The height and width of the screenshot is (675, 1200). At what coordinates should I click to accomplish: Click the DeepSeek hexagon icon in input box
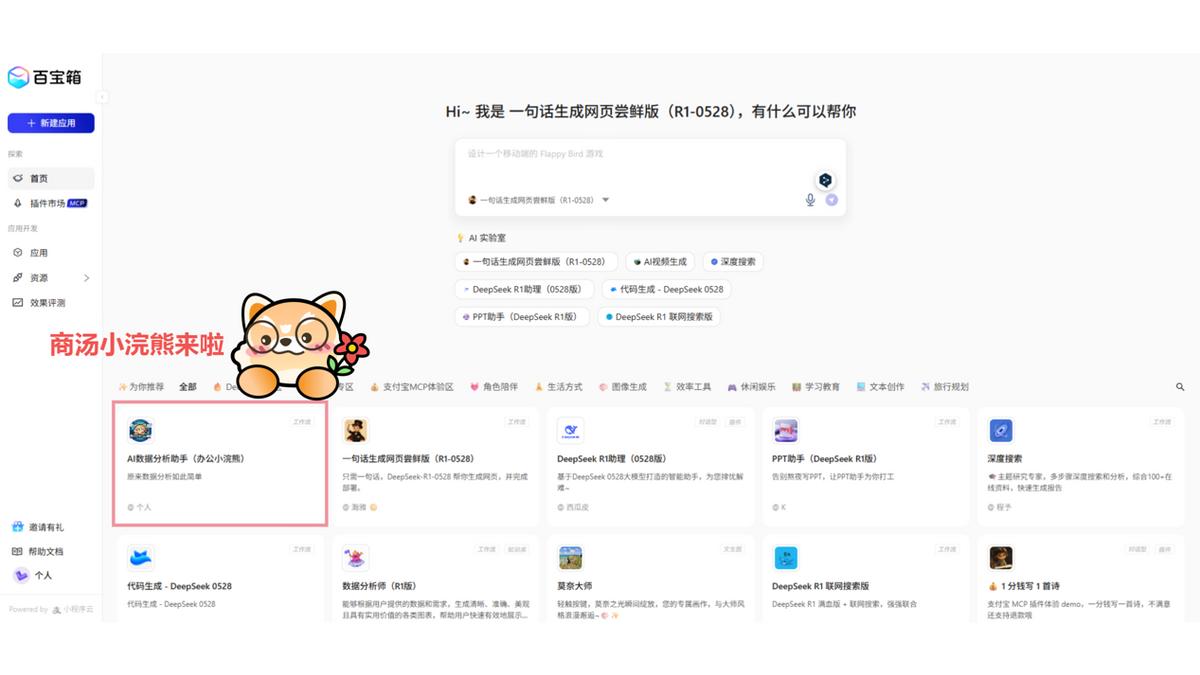coord(825,180)
